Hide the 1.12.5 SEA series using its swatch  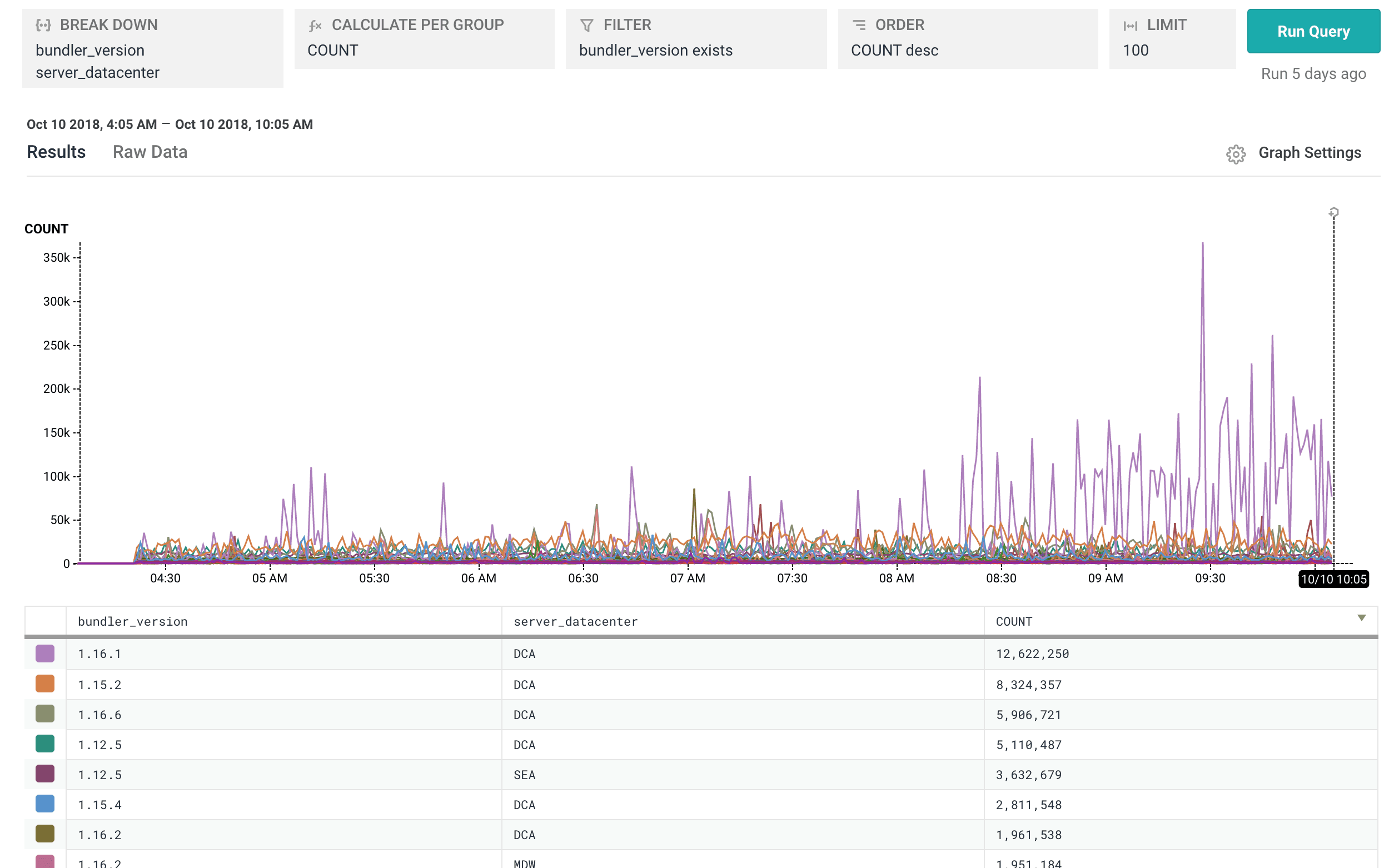pyautogui.click(x=44, y=774)
